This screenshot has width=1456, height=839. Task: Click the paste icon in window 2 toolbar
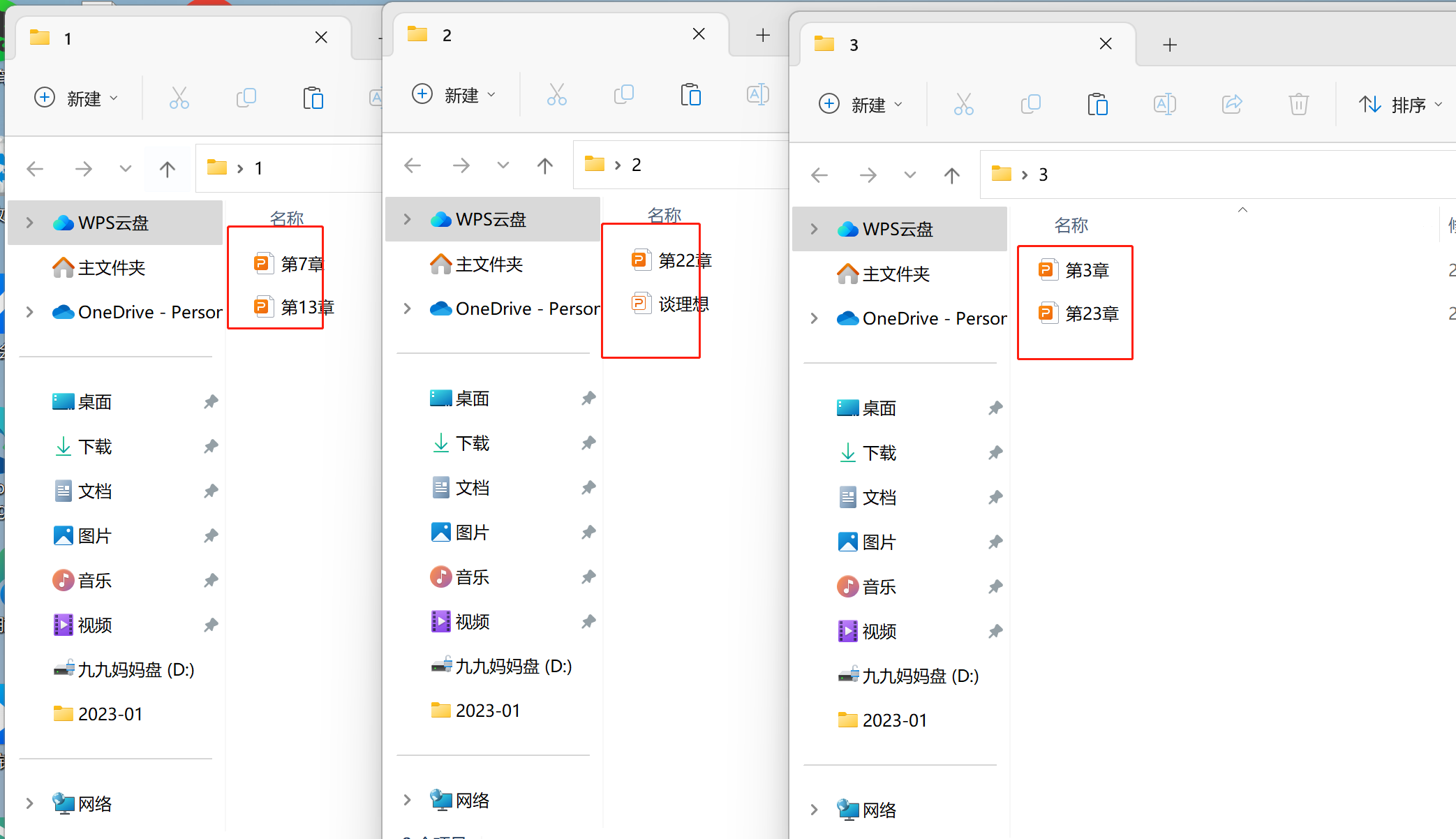(690, 95)
